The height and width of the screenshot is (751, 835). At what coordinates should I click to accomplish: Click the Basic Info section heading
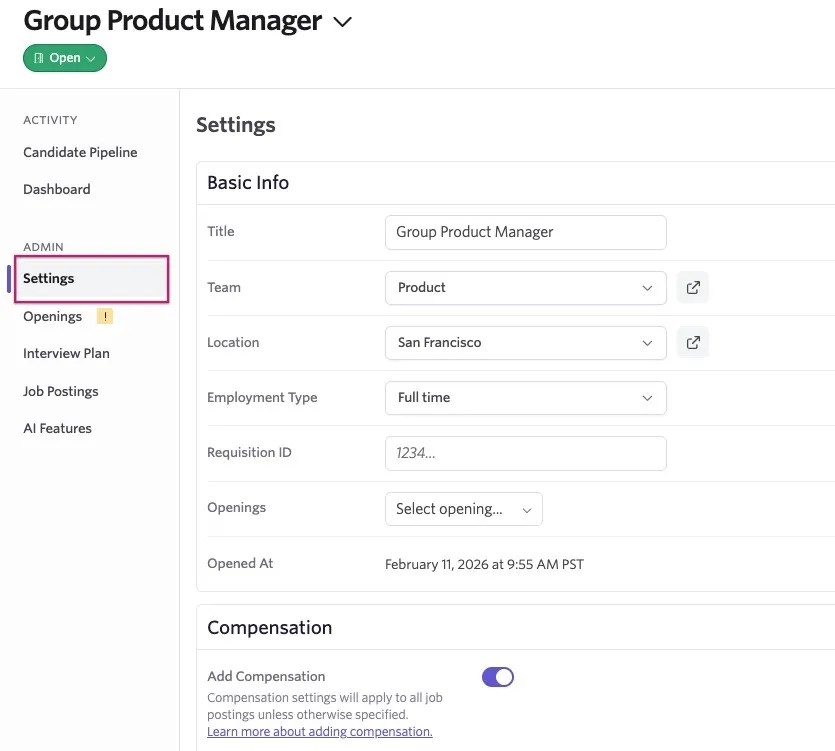[248, 183]
